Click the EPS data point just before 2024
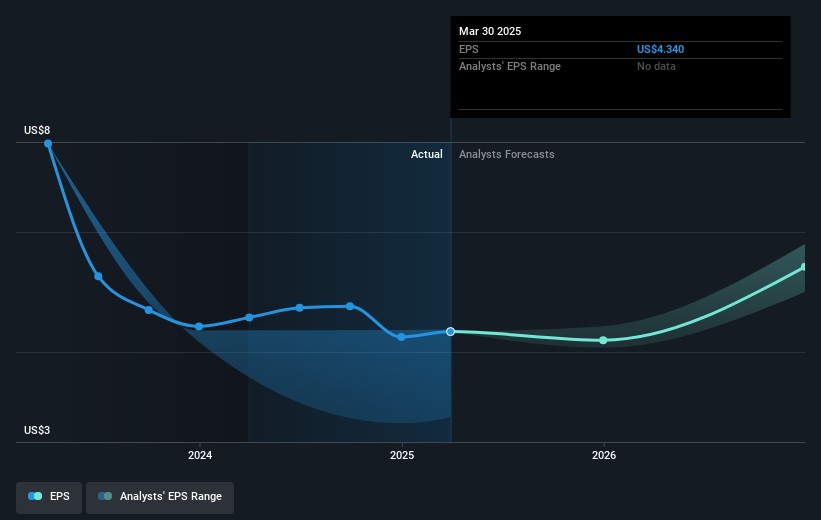This screenshot has width=821, height=520. point(148,310)
